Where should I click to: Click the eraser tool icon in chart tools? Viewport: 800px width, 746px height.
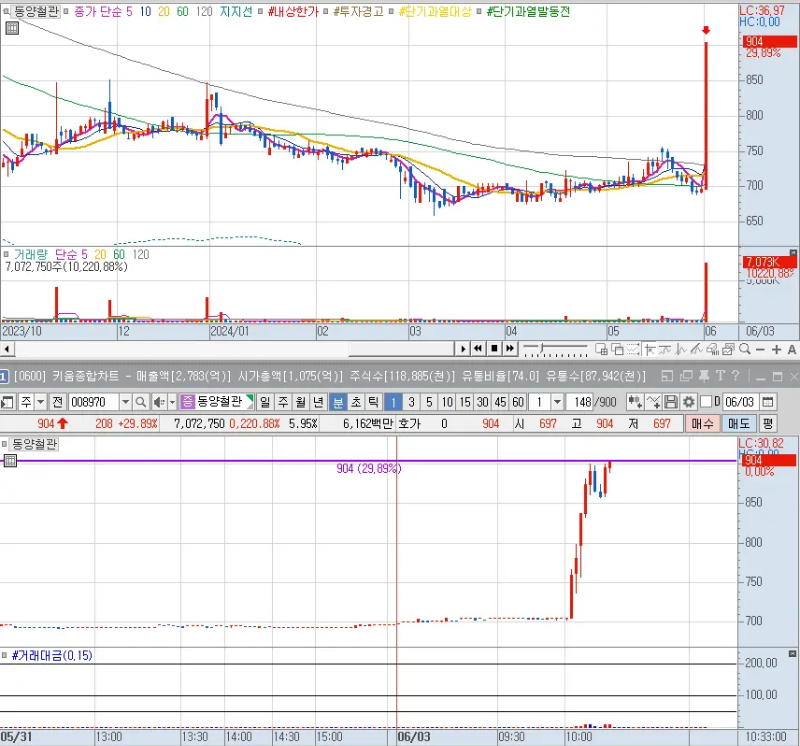coord(712,349)
